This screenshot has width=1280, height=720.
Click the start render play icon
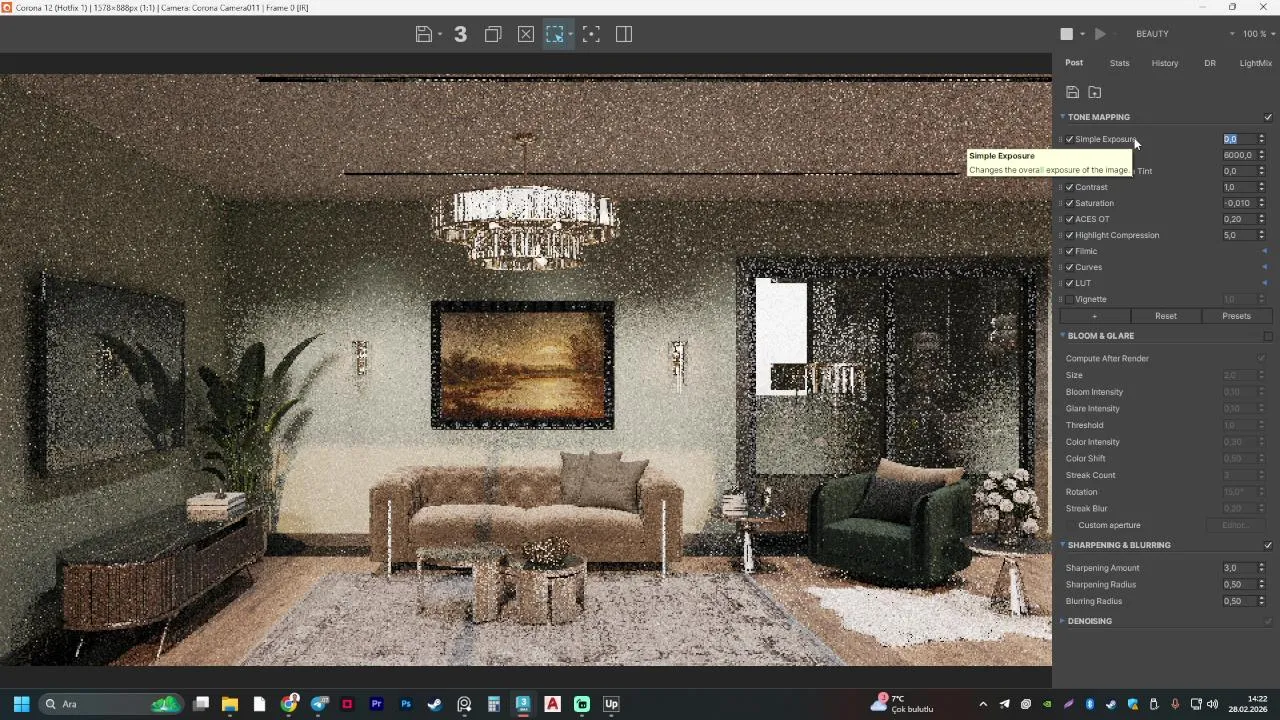(x=1100, y=34)
